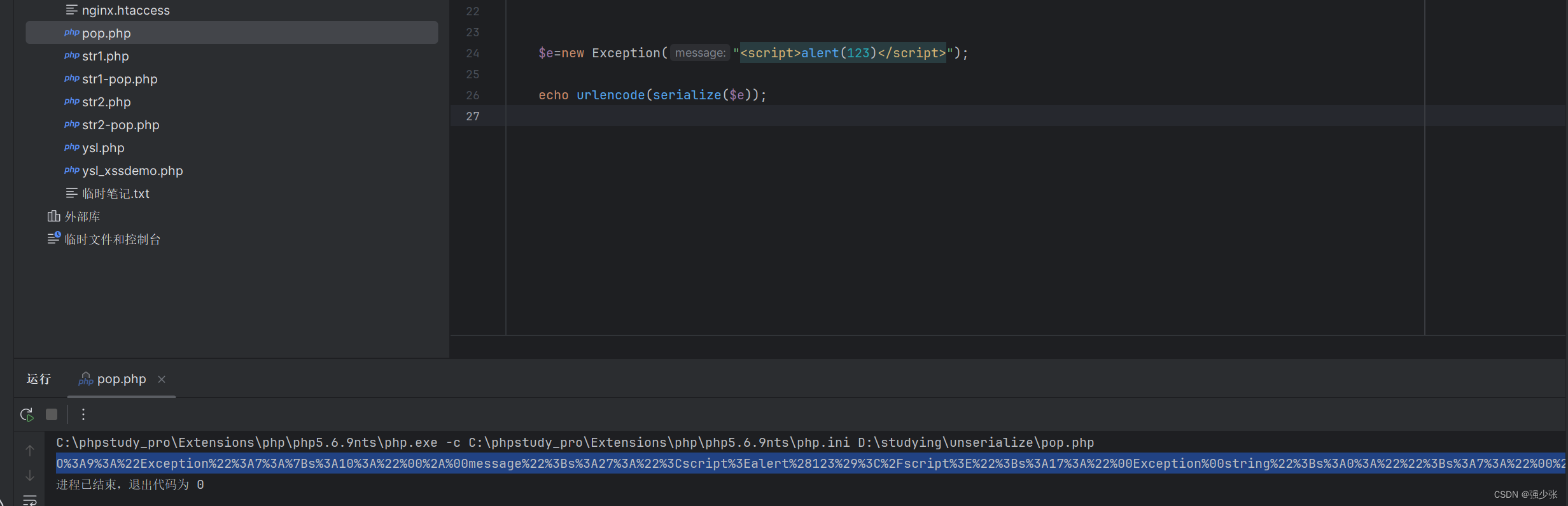The image size is (1568, 506).
Task: Click the $e variable on line 24
Action: (x=545, y=53)
